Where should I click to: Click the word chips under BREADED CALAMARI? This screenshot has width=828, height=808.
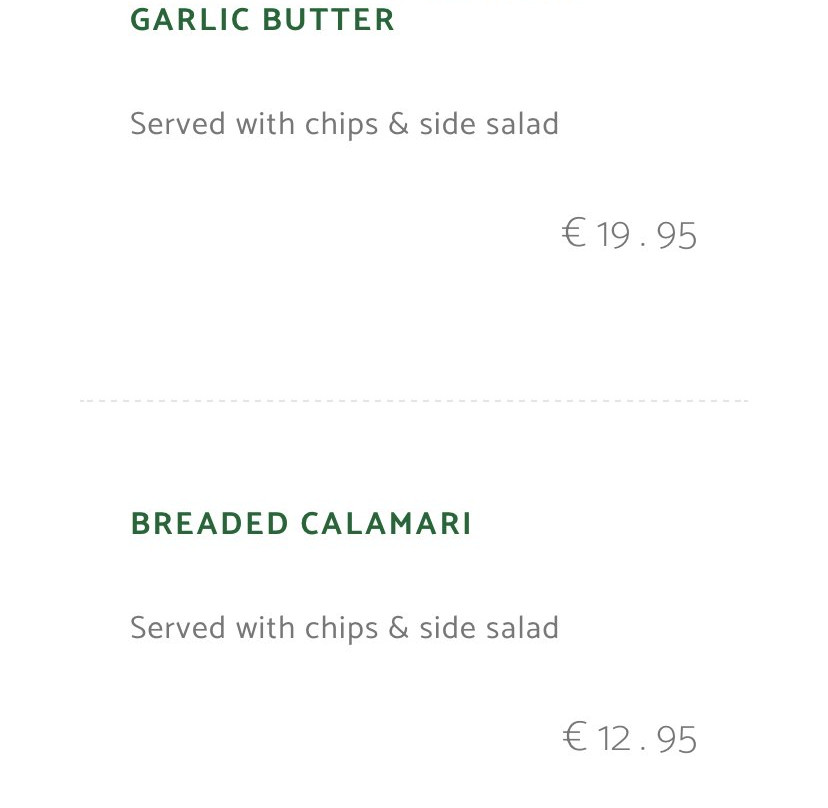341,630
